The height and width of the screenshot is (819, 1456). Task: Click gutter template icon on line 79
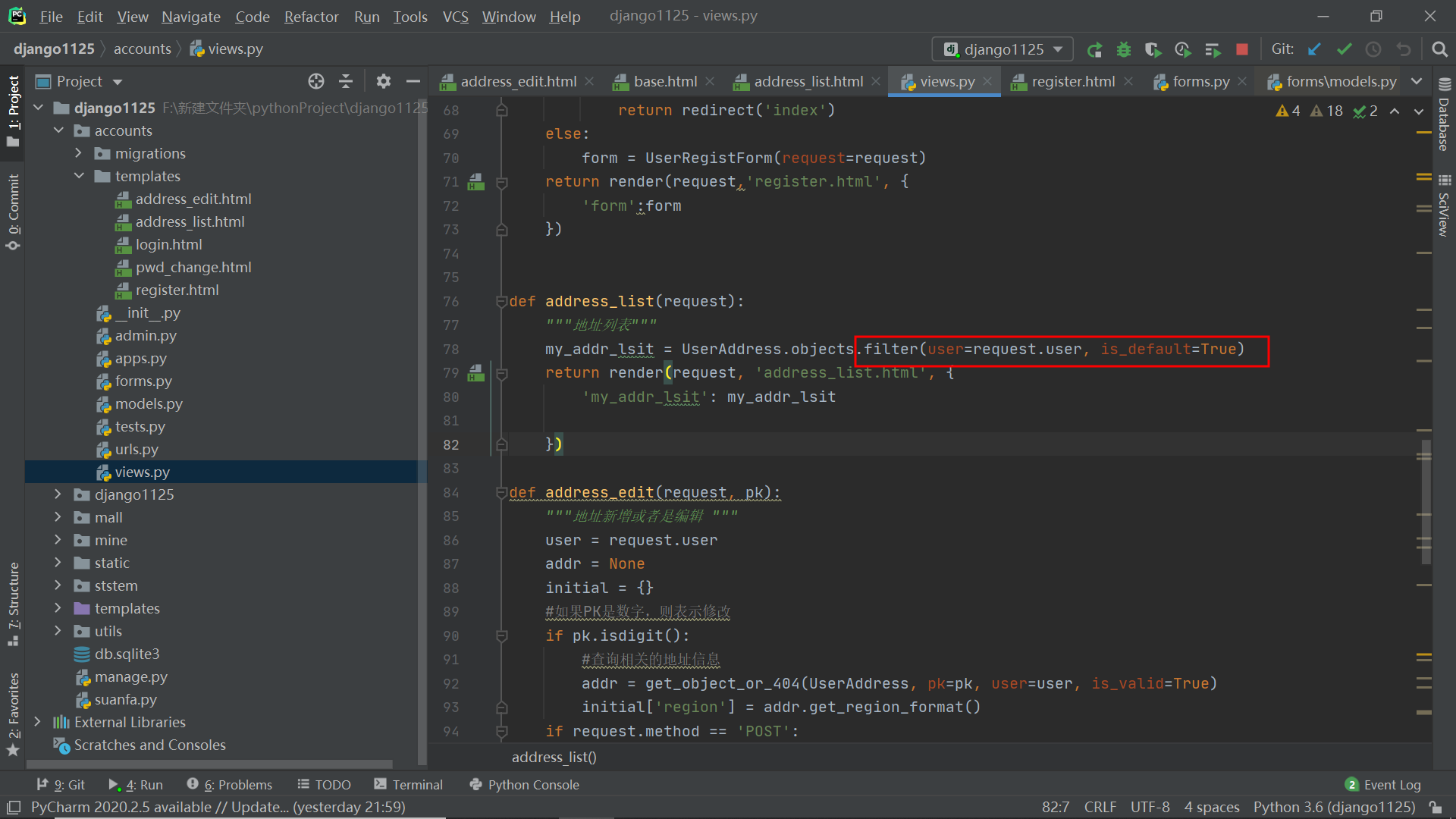(476, 373)
